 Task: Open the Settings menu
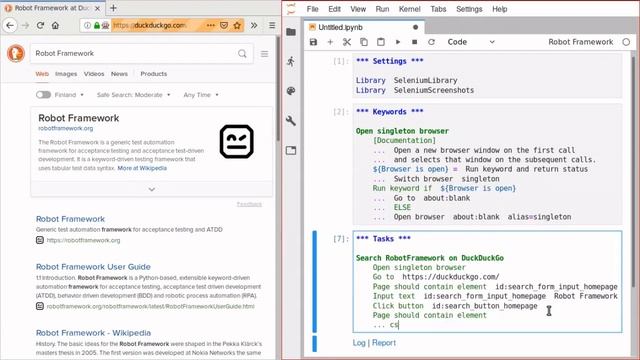(469, 9)
